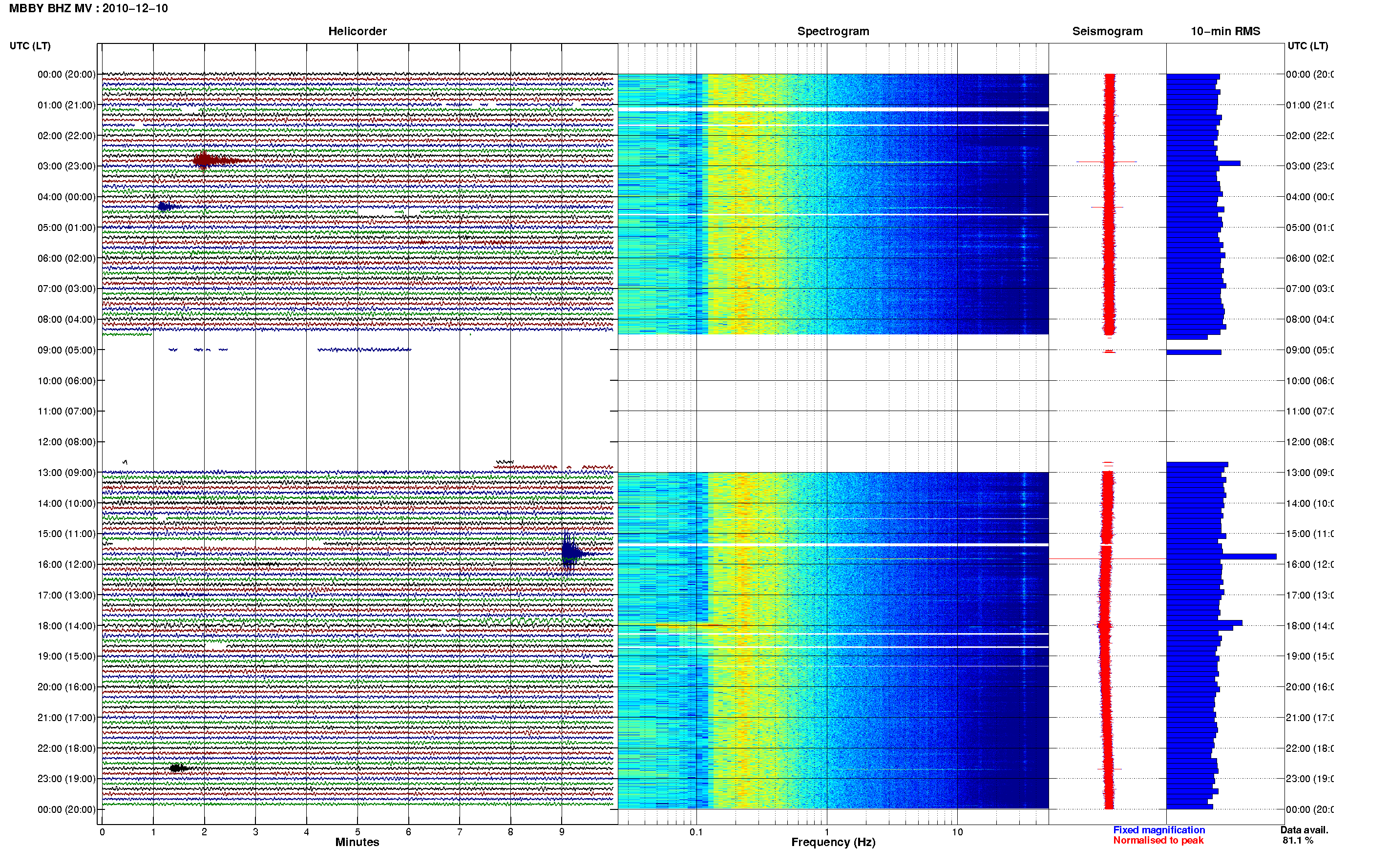Click the "04:00 (00:00)" label on the left time axis
Image resolution: width=1389 pixels, height=868 pixels.
(x=66, y=197)
